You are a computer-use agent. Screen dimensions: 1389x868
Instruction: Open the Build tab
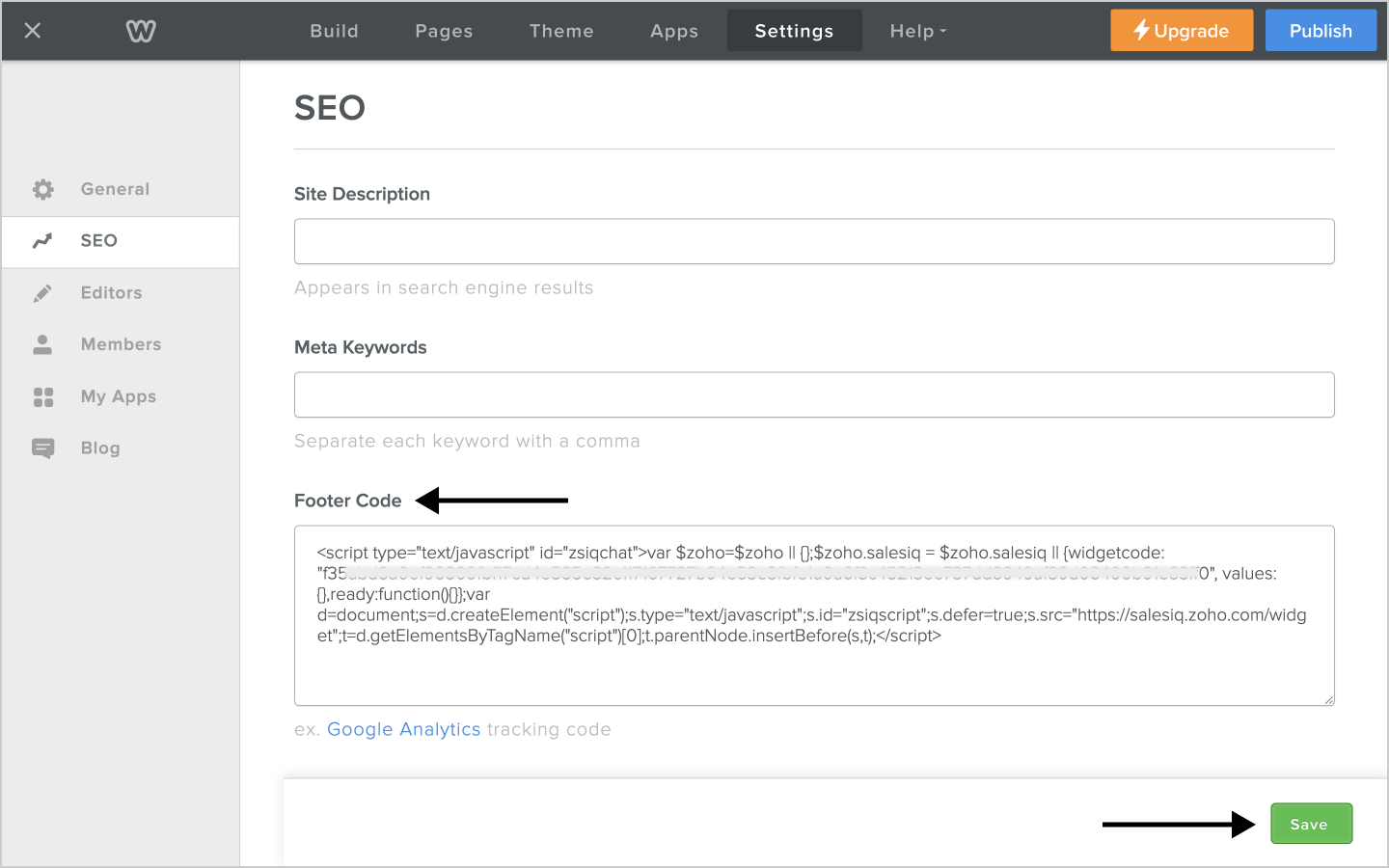(x=334, y=31)
